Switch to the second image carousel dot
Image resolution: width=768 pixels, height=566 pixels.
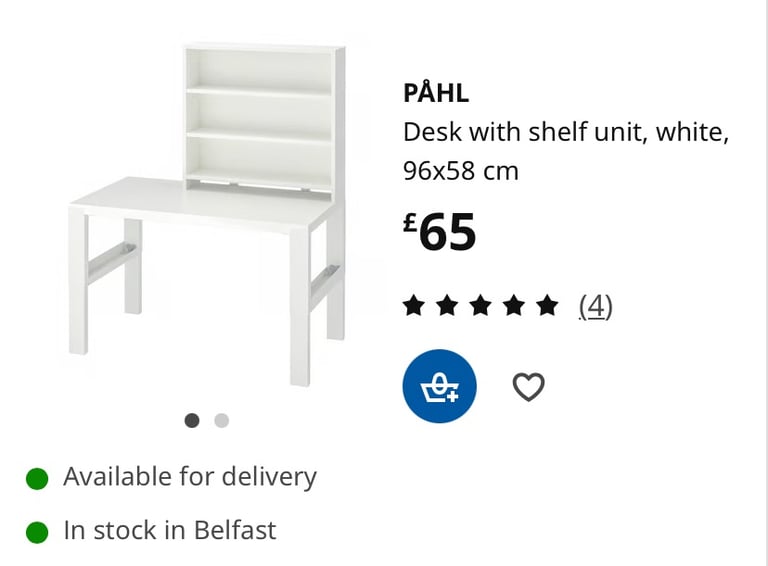coord(221,420)
